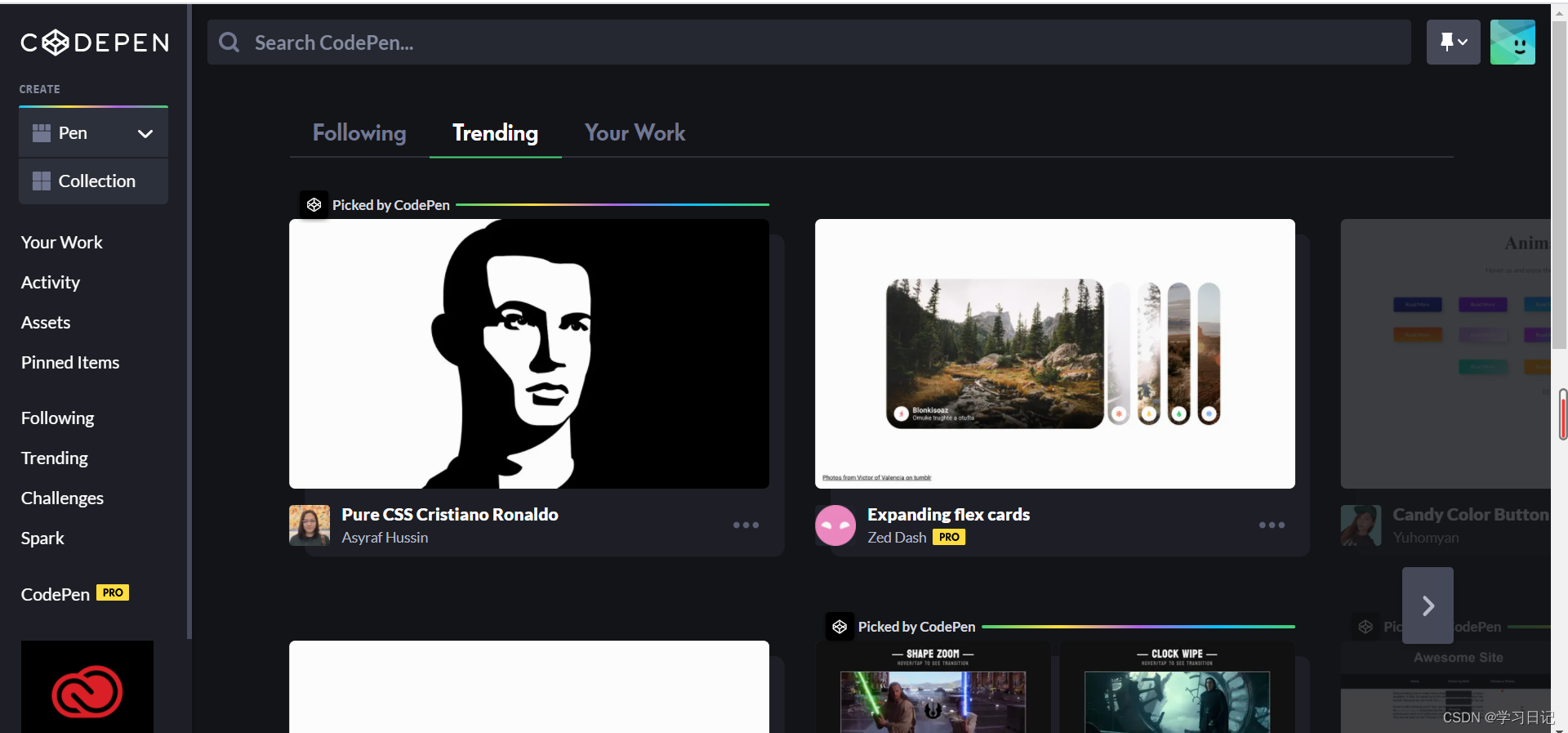This screenshot has height=733, width=1568.
Task: Click Asyraf Hussin's avatar
Action: click(310, 525)
